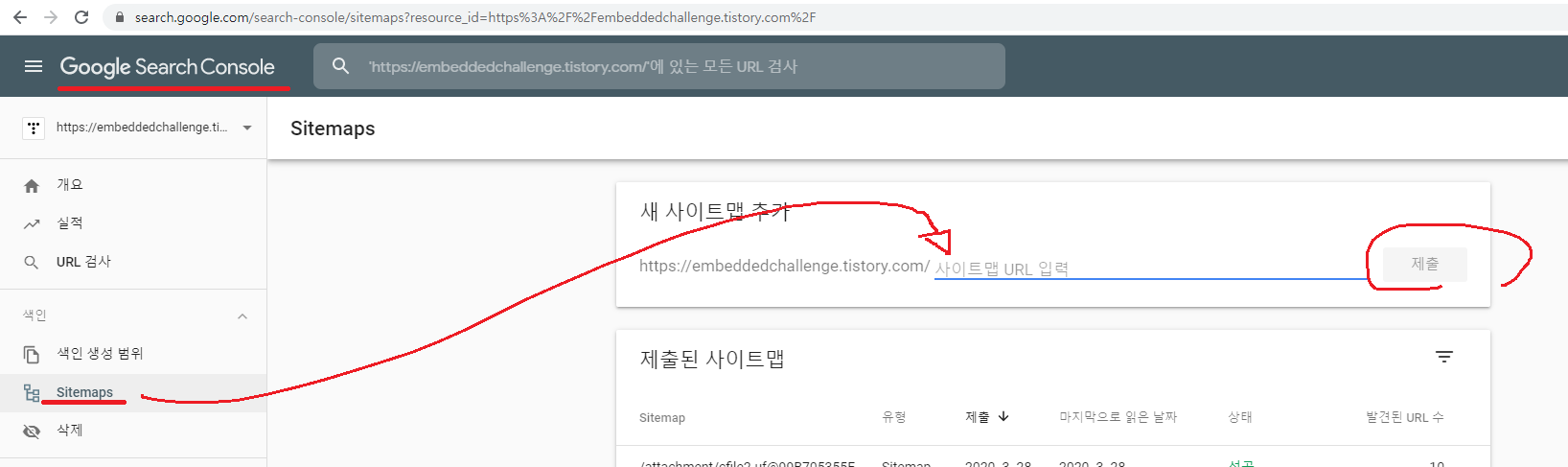Click the sort arrow next to 제출
Screen dimensions: 1568x467
coord(1003,416)
